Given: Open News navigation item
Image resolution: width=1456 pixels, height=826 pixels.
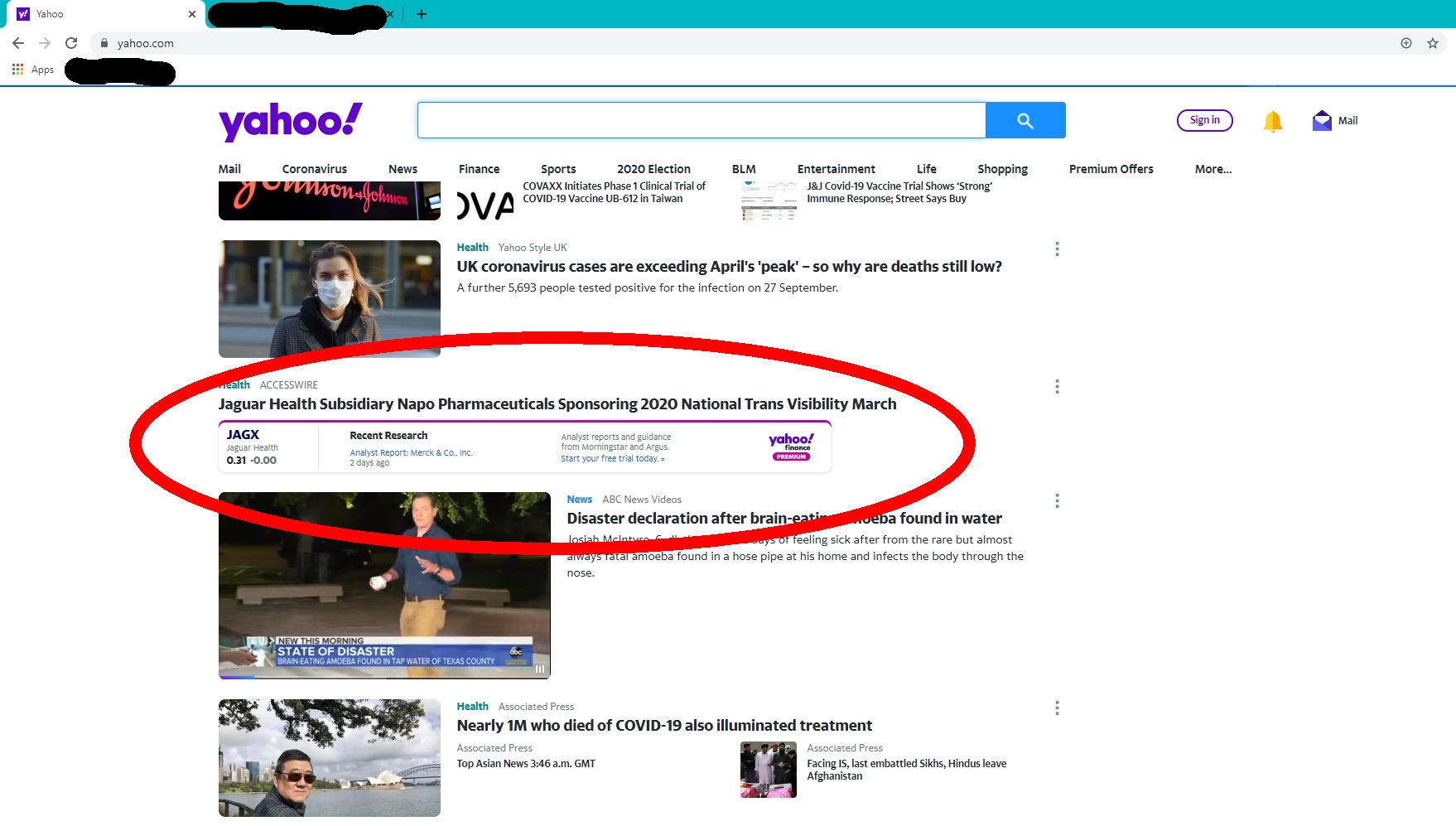Looking at the screenshot, I should (x=403, y=169).
